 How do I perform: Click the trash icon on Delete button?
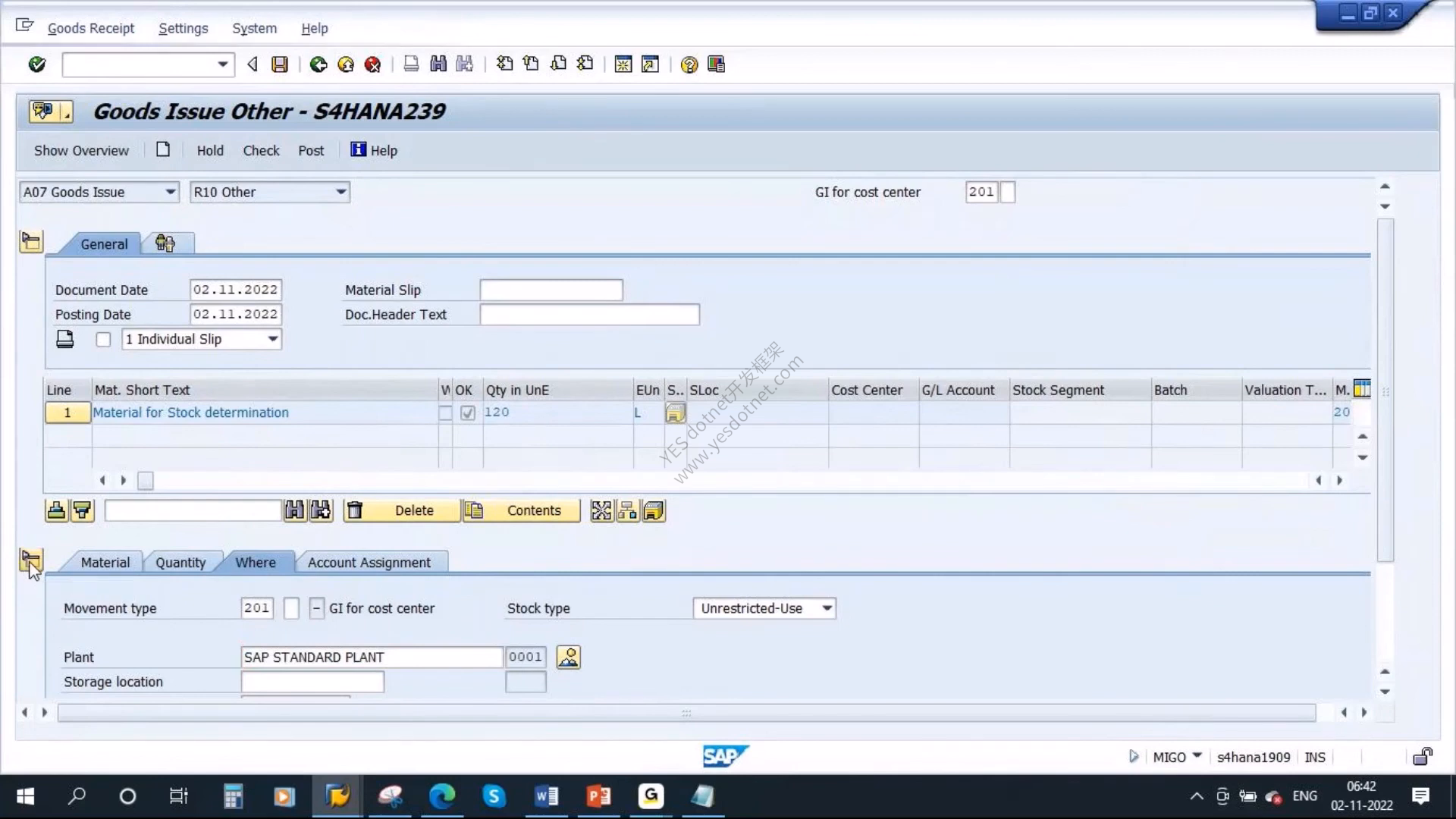click(355, 510)
